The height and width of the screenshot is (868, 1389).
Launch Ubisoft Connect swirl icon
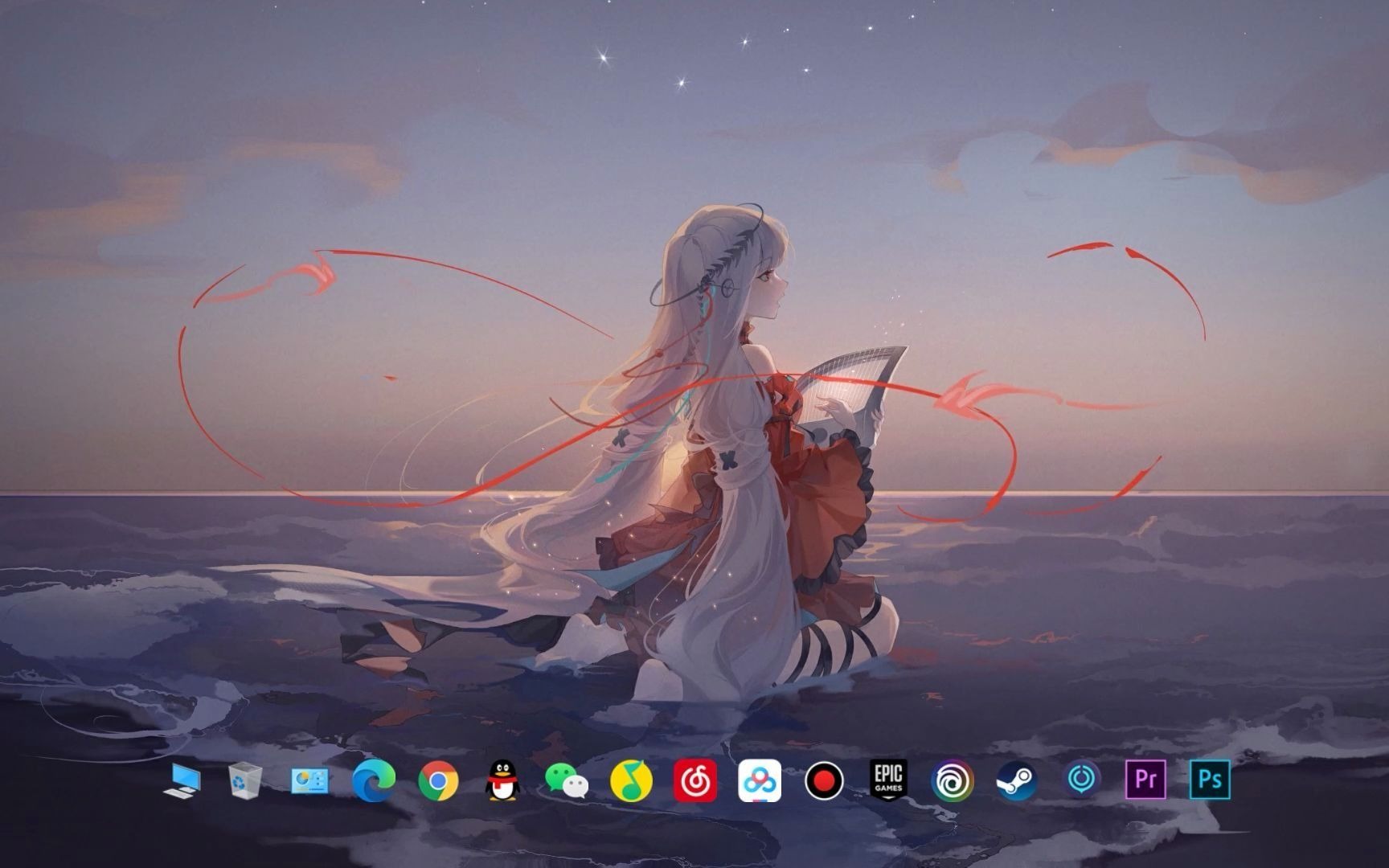(x=953, y=780)
